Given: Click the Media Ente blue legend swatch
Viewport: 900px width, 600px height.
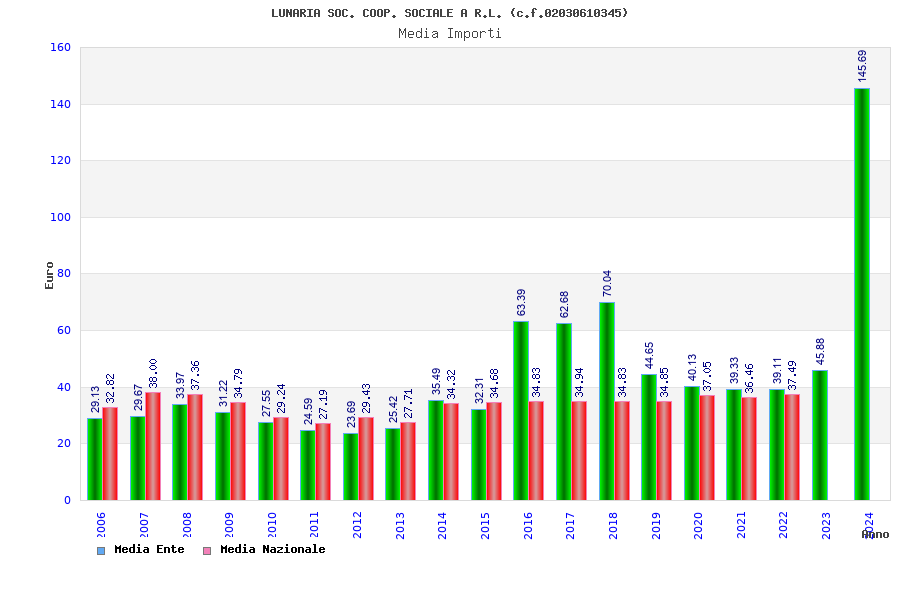Looking at the screenshot, I should point(101,551).
